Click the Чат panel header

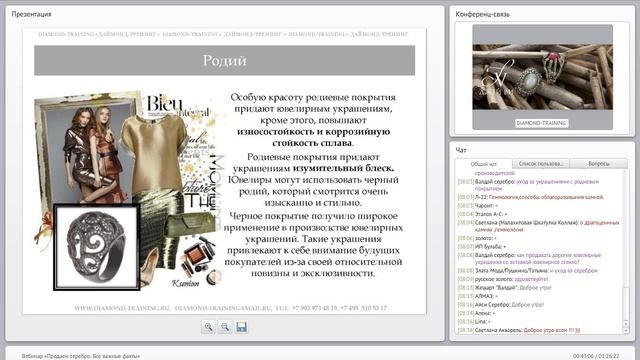(x=461, y=150)
